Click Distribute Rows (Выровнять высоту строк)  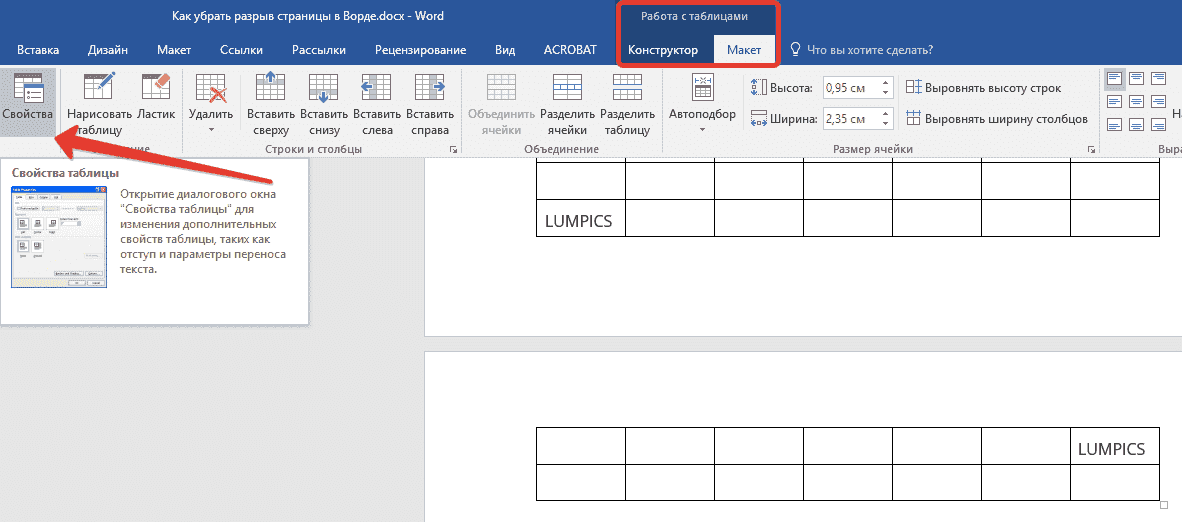pos(983,88)
